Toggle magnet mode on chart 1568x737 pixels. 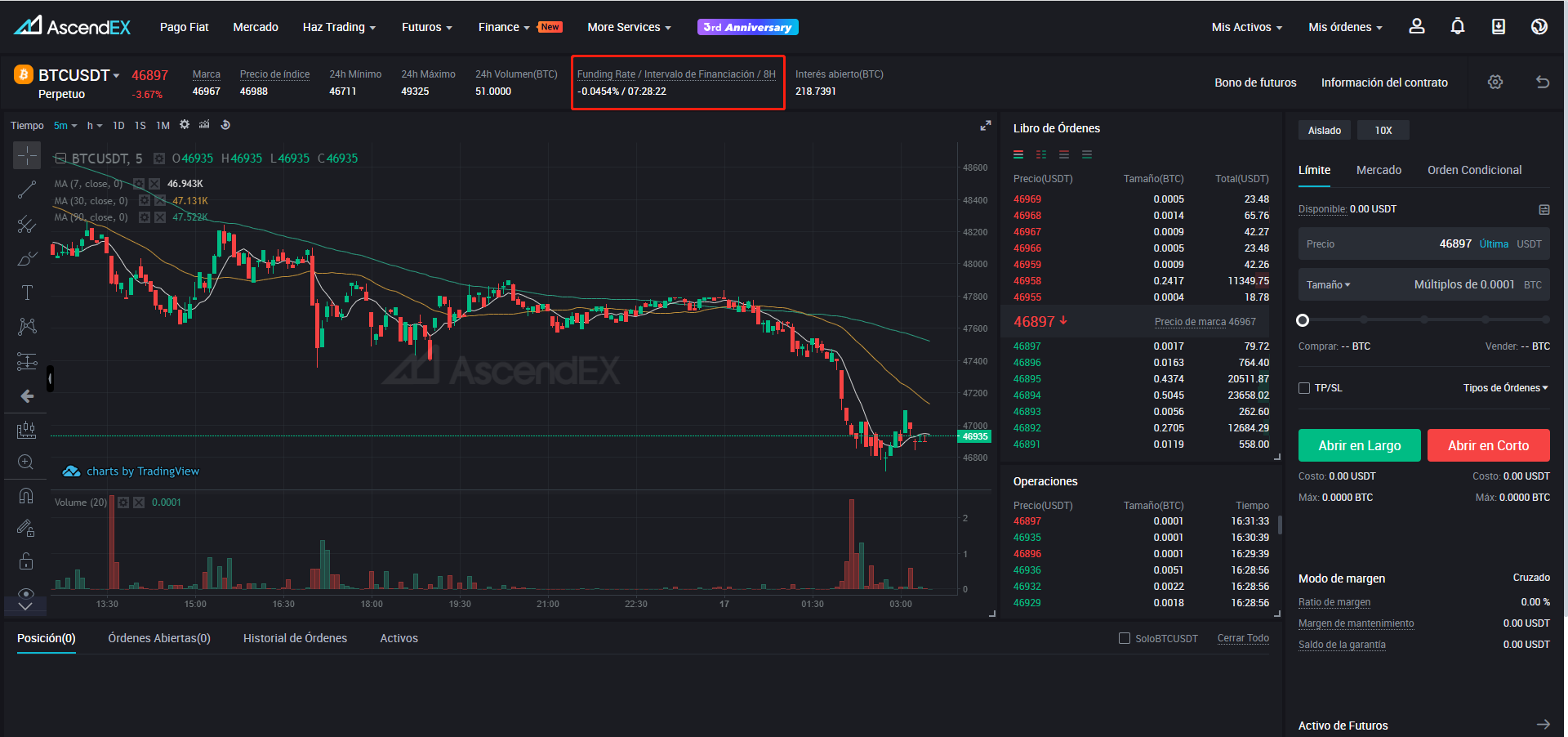coord(26,496)
